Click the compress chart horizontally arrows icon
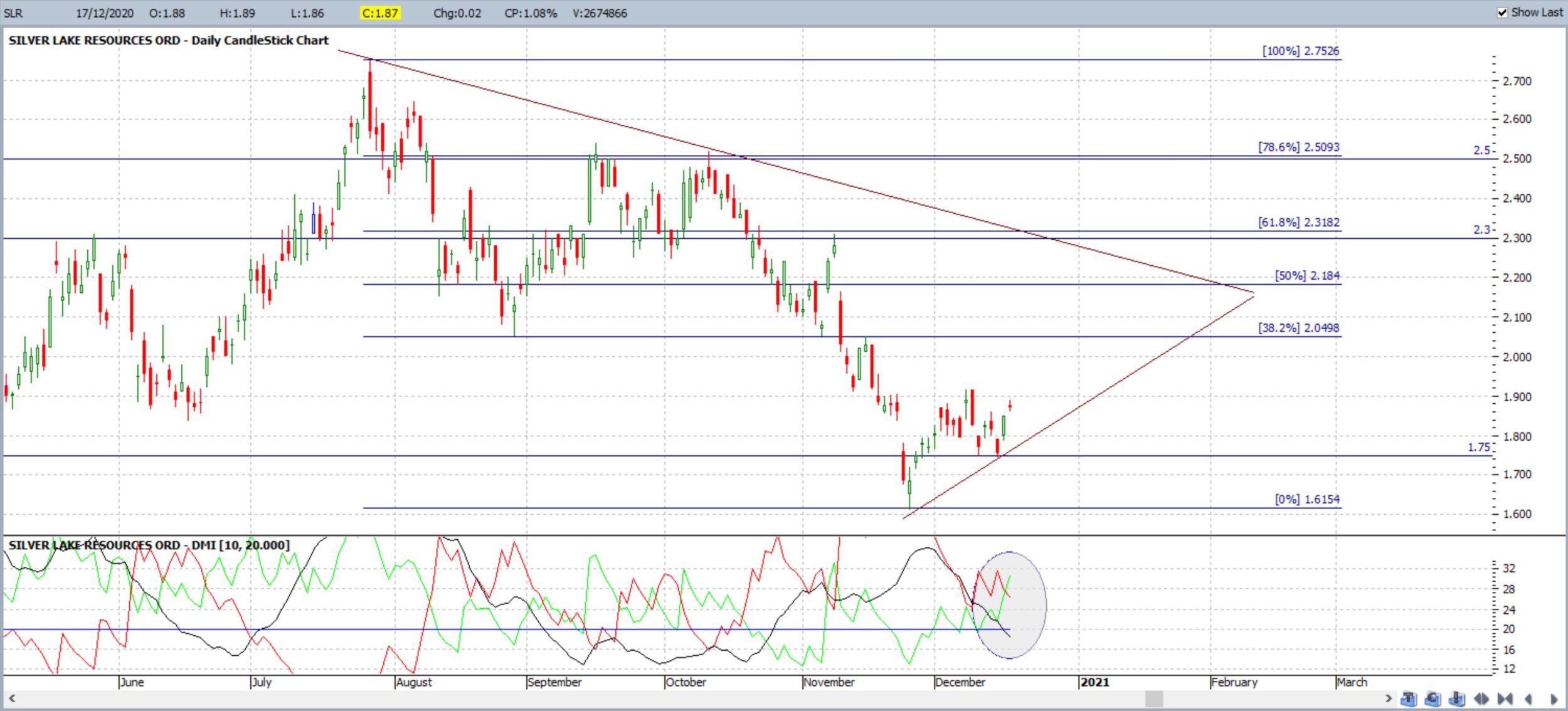 coord(1505,698)
